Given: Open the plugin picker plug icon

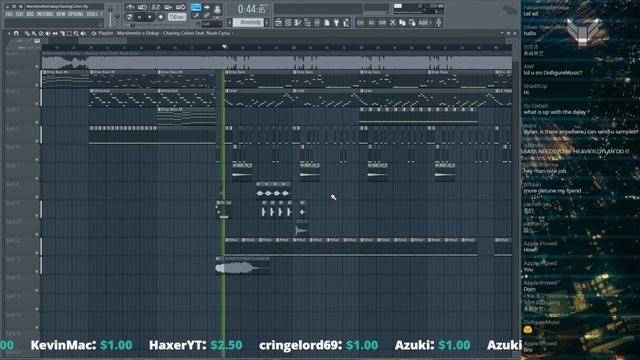Looking at the screenshot, I should 336,22.
